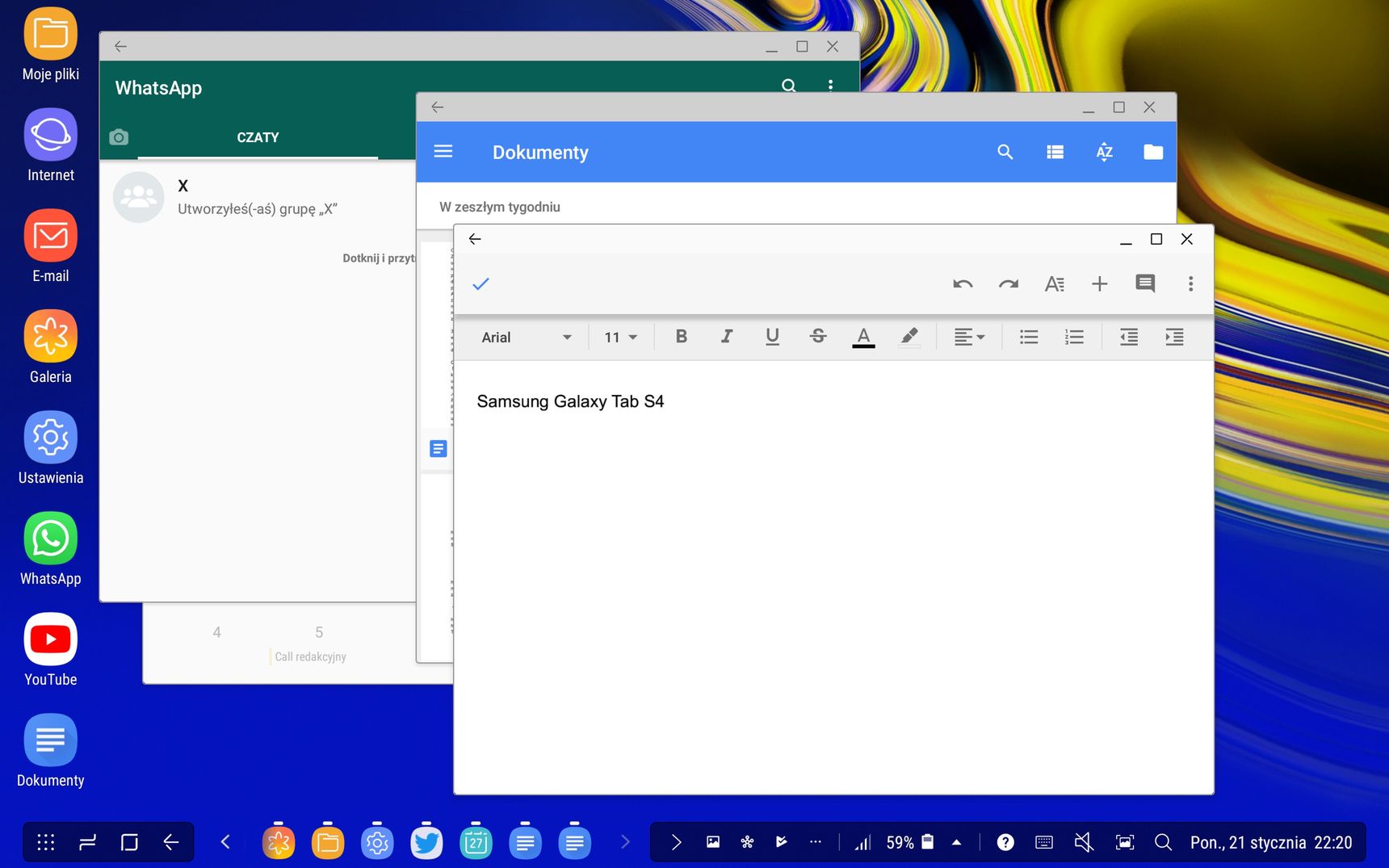This screenshot has width=1389, height=868.
Task: Launch YouTube from the desktop
Action: coord(51,650)
